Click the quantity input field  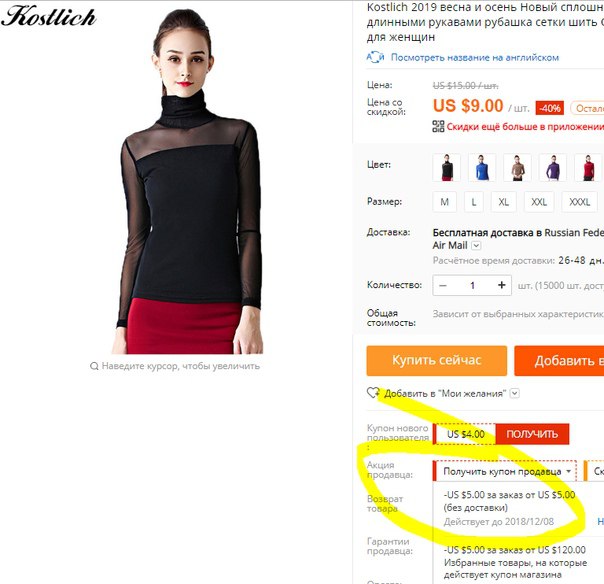(472, 285)
